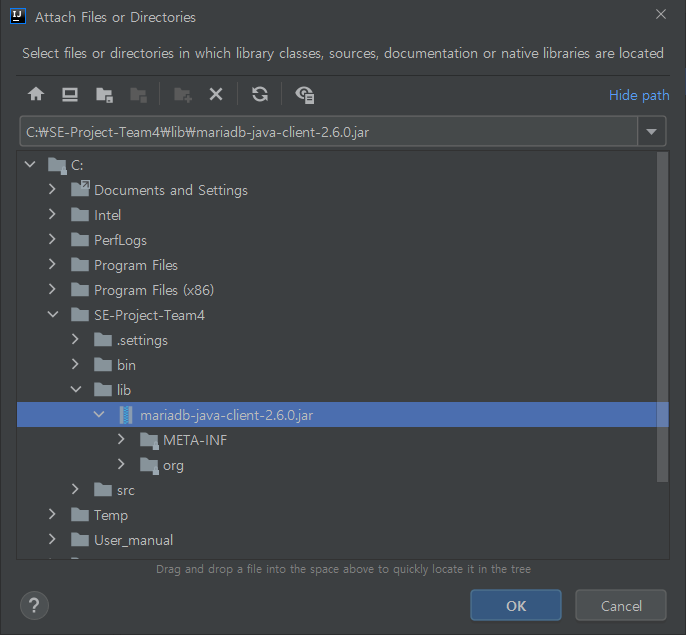
Task: Click the grayed-out module directory icon
Action: [138, 95]
